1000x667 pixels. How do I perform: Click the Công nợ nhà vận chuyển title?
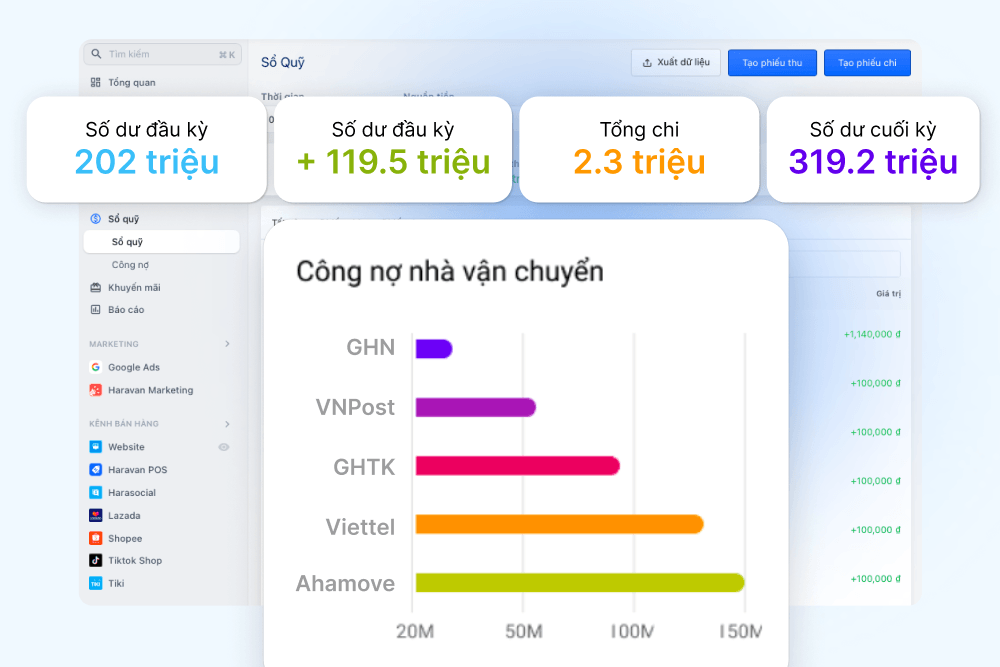click(450, 272)
